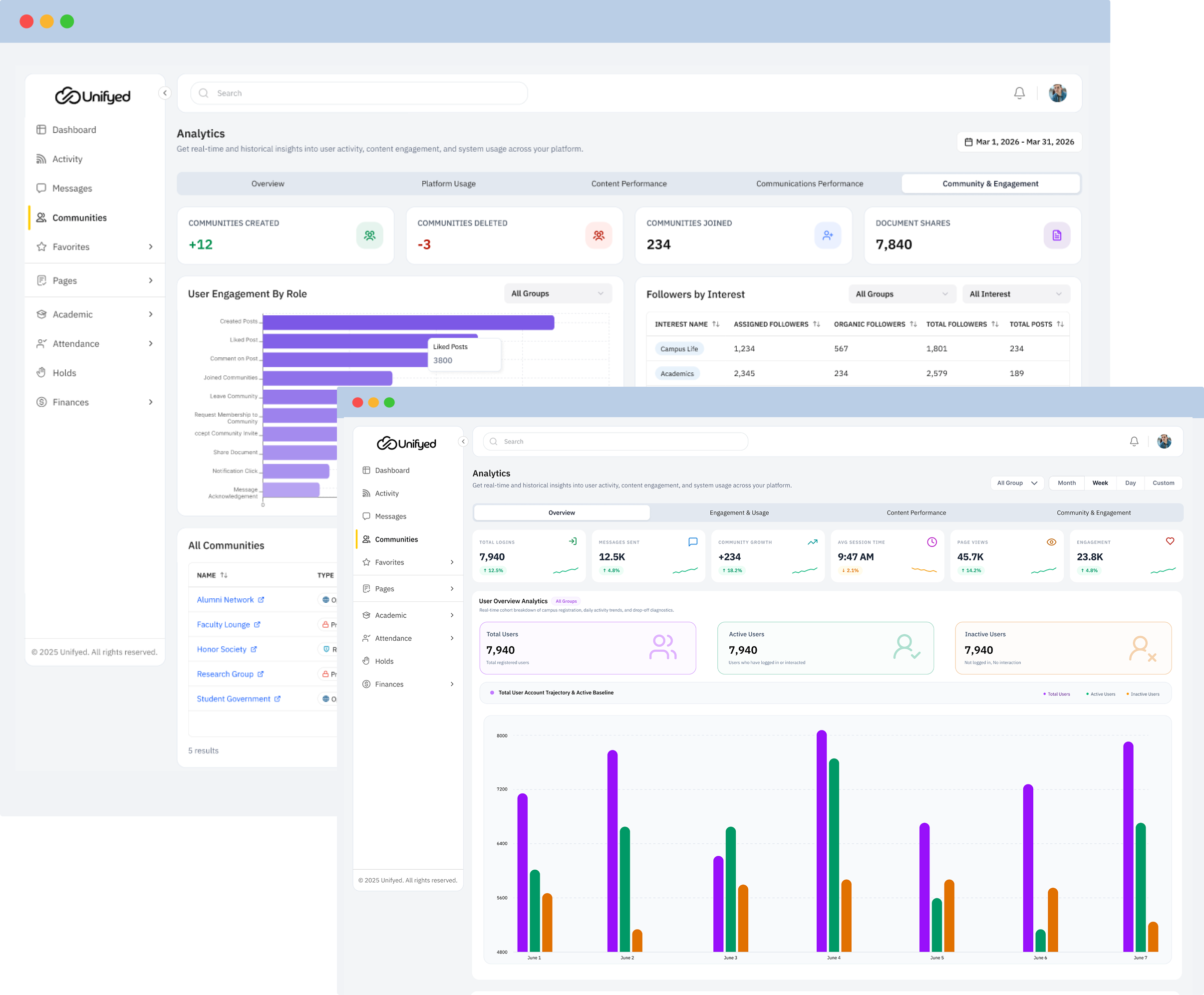Click the Search field in back window
The height and width of the screenshot is (995, 1204).
359,93
